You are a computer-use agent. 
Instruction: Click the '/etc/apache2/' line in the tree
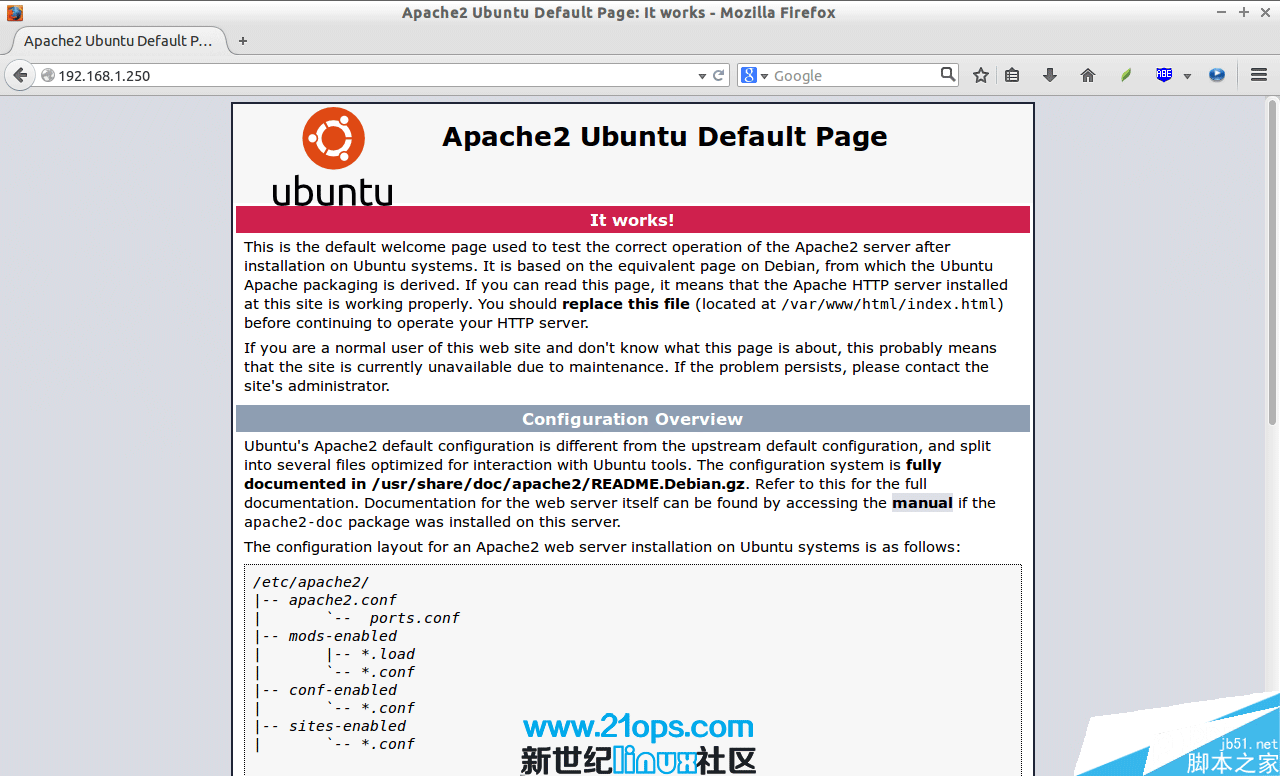(311, 582)
